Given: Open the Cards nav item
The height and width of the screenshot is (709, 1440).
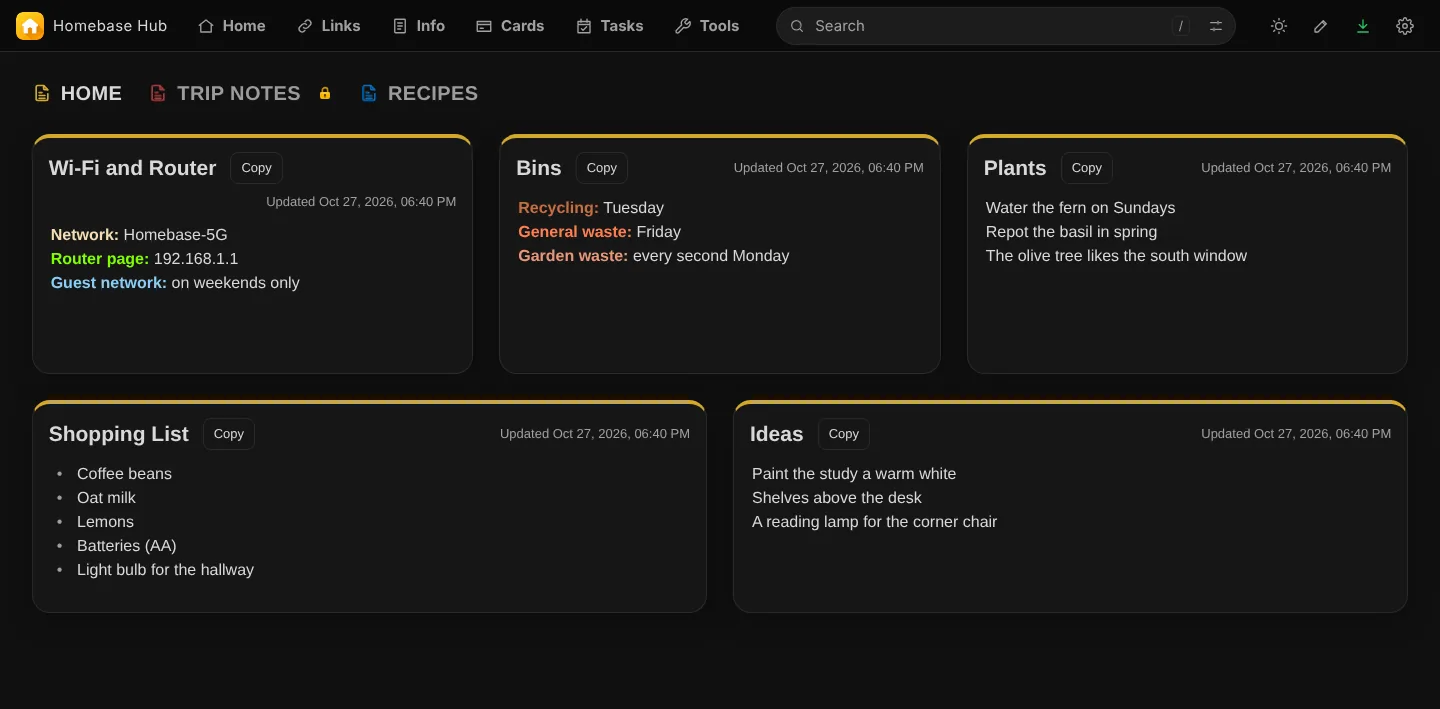Looking at the screenshot, I should [510, 26].
